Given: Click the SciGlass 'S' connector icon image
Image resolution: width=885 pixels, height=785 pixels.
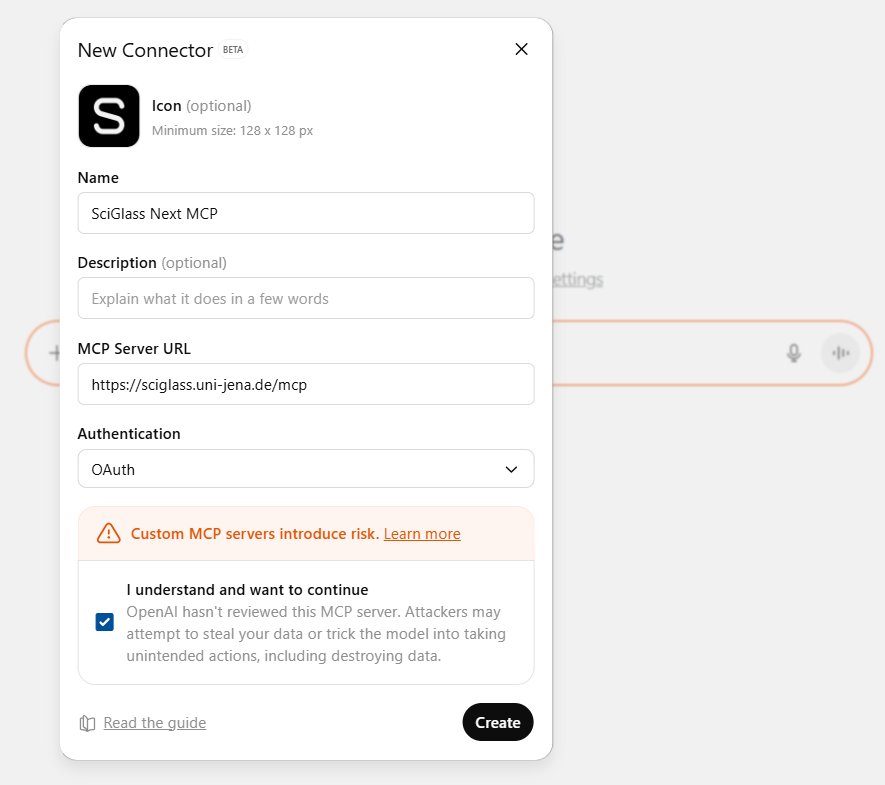Looking at the screenshot, I should pos(109,116).
